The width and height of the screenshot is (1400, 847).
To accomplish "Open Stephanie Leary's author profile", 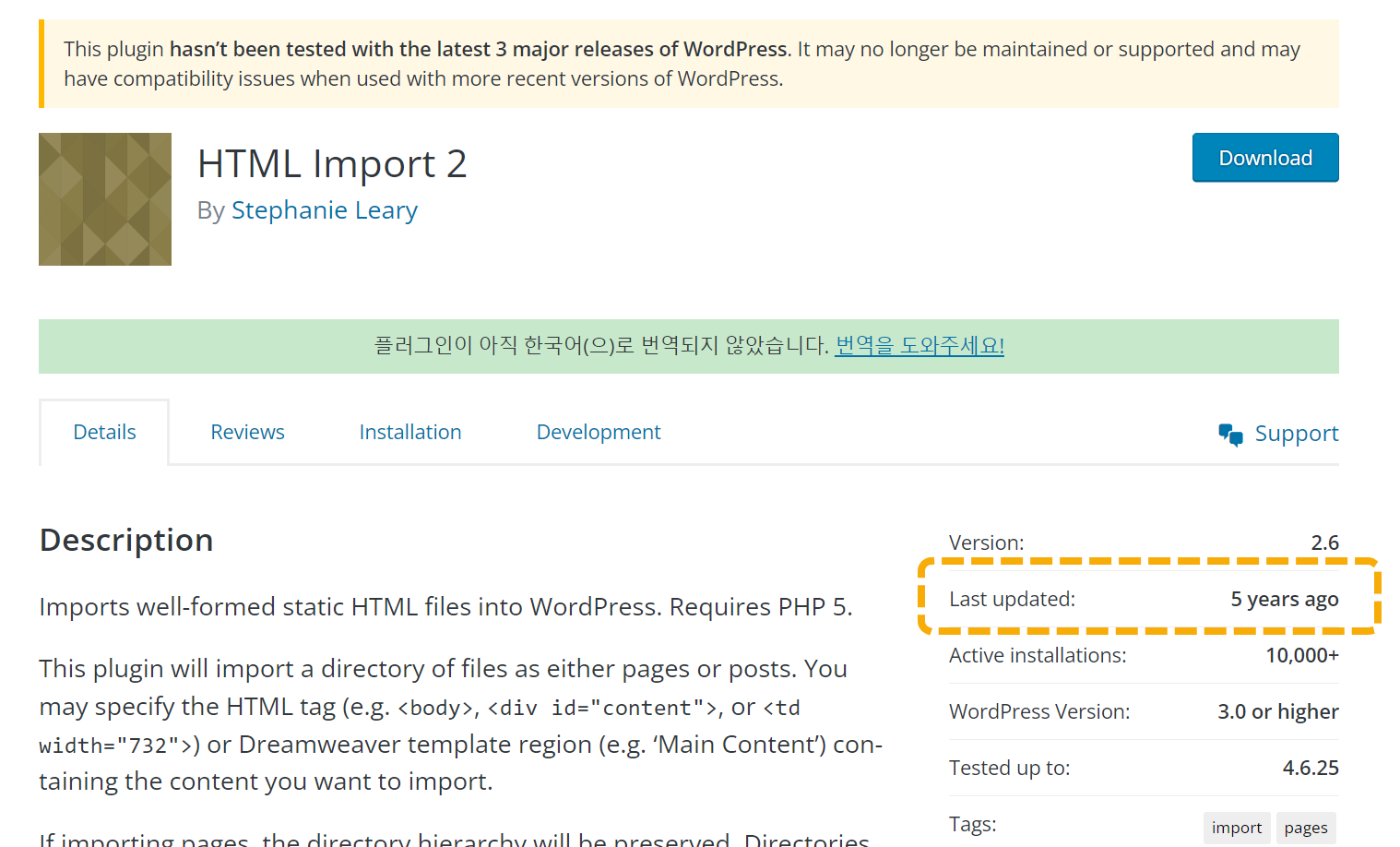I will tap(325, 210).
